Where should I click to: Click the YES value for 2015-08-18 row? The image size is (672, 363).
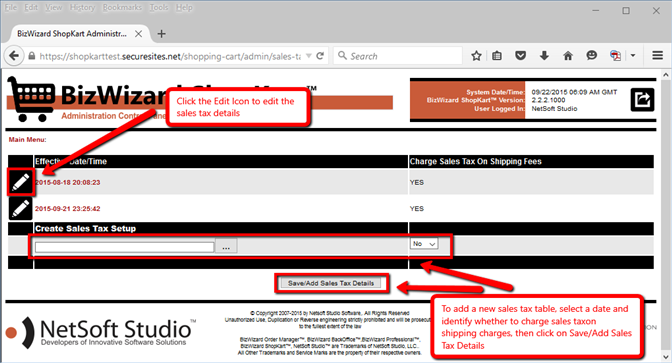[417, 182]
